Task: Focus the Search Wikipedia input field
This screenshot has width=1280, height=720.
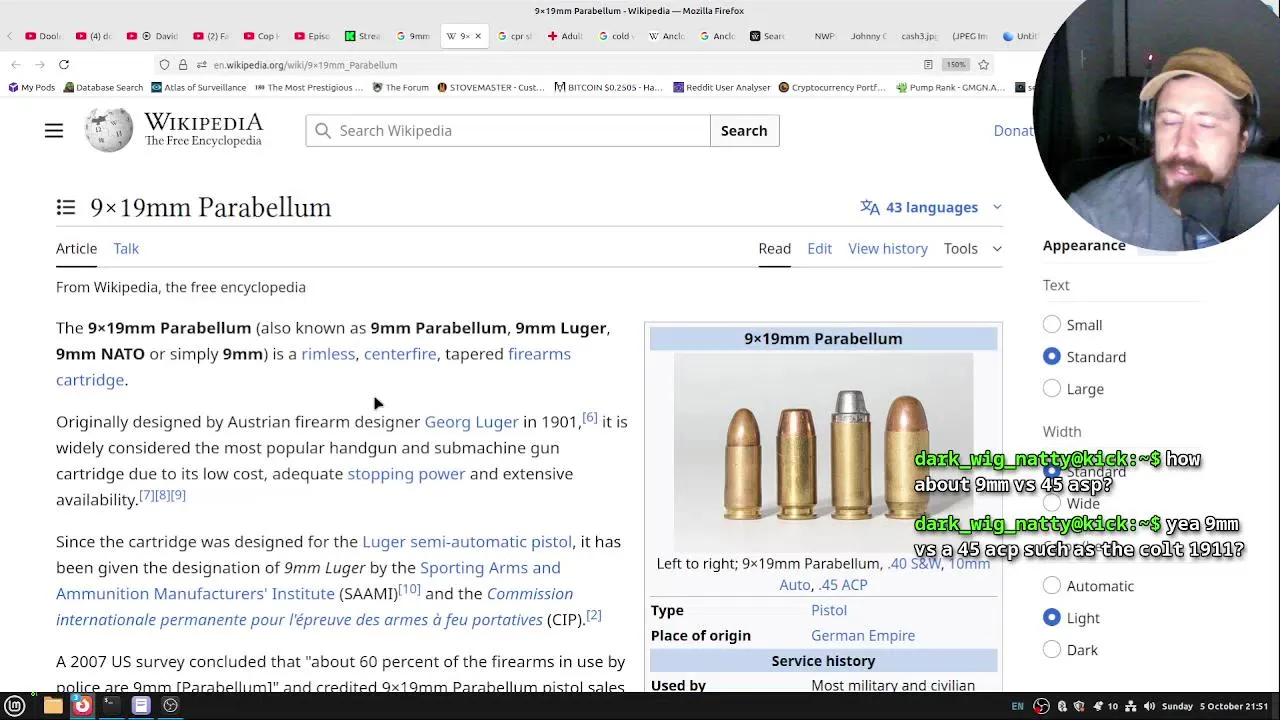Action: 508,131
